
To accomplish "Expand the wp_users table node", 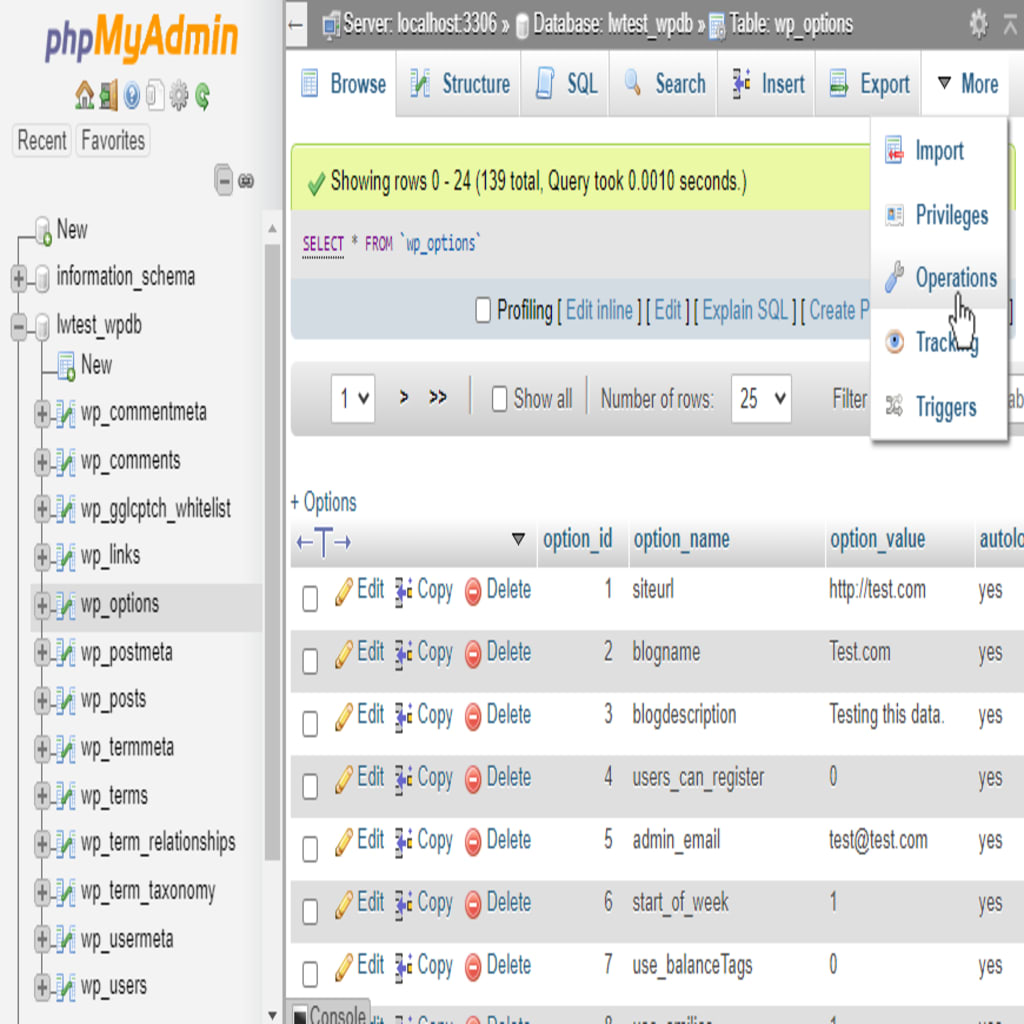I will tap(42, 987).
